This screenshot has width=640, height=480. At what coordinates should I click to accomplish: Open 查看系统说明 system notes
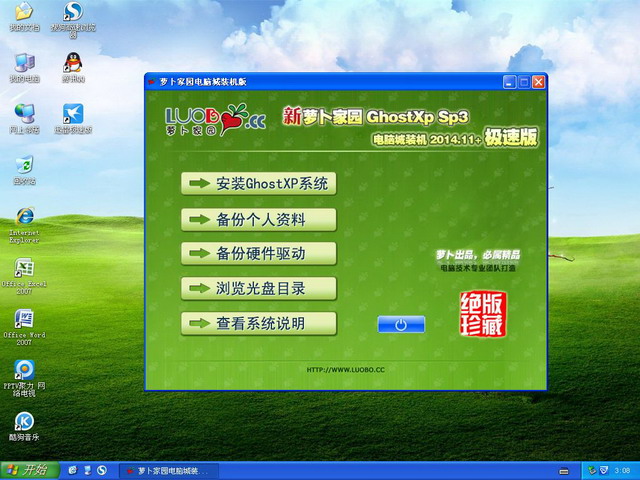[259, 324]
